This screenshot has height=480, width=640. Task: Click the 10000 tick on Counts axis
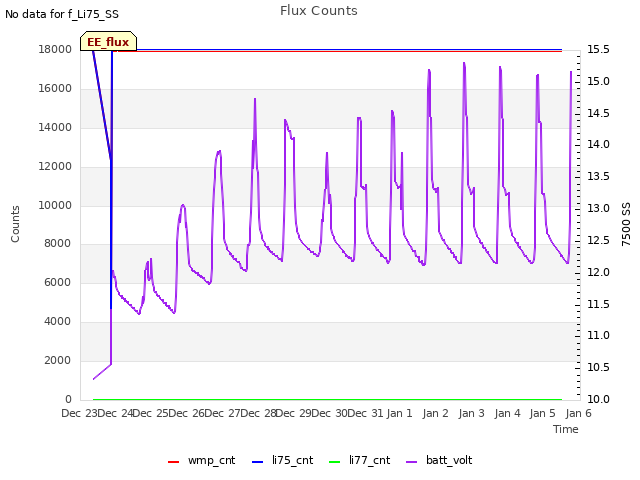click(x=55, y=205)
